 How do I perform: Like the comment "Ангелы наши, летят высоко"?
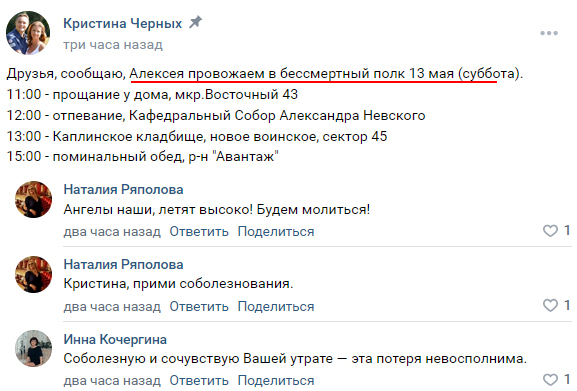[551, 231]
